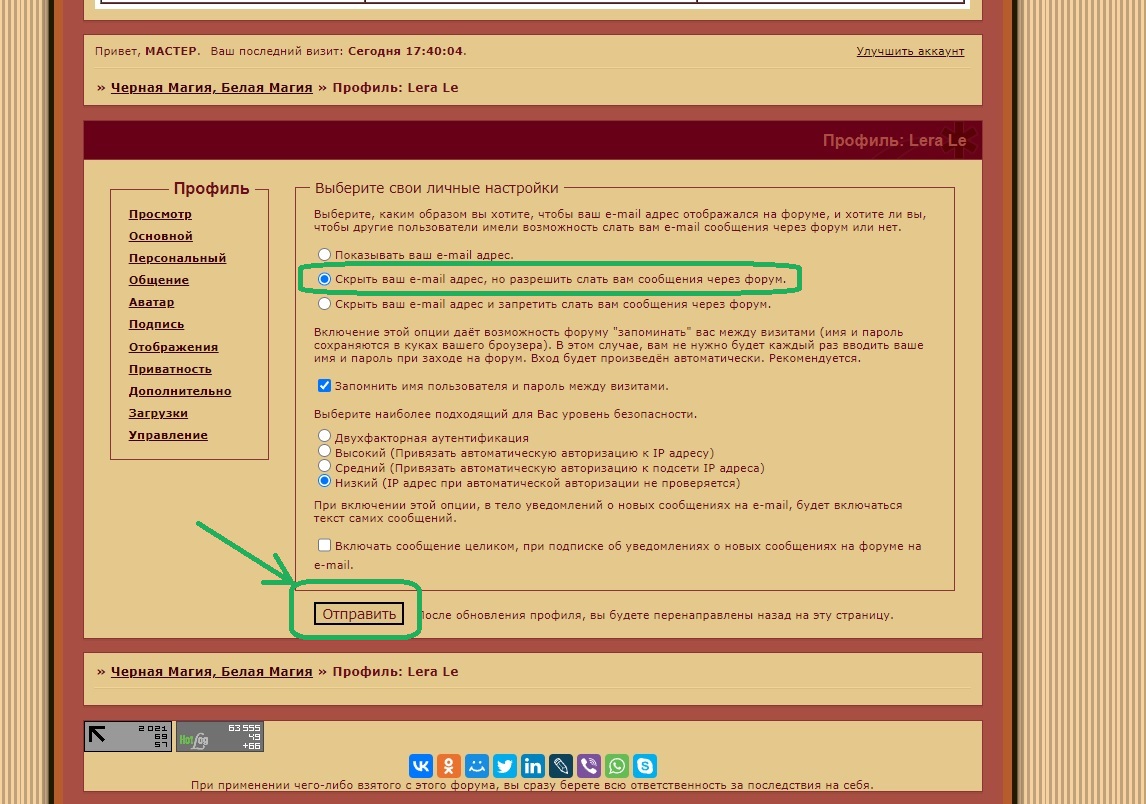Open 'Управление' profile section

(168, 435)
